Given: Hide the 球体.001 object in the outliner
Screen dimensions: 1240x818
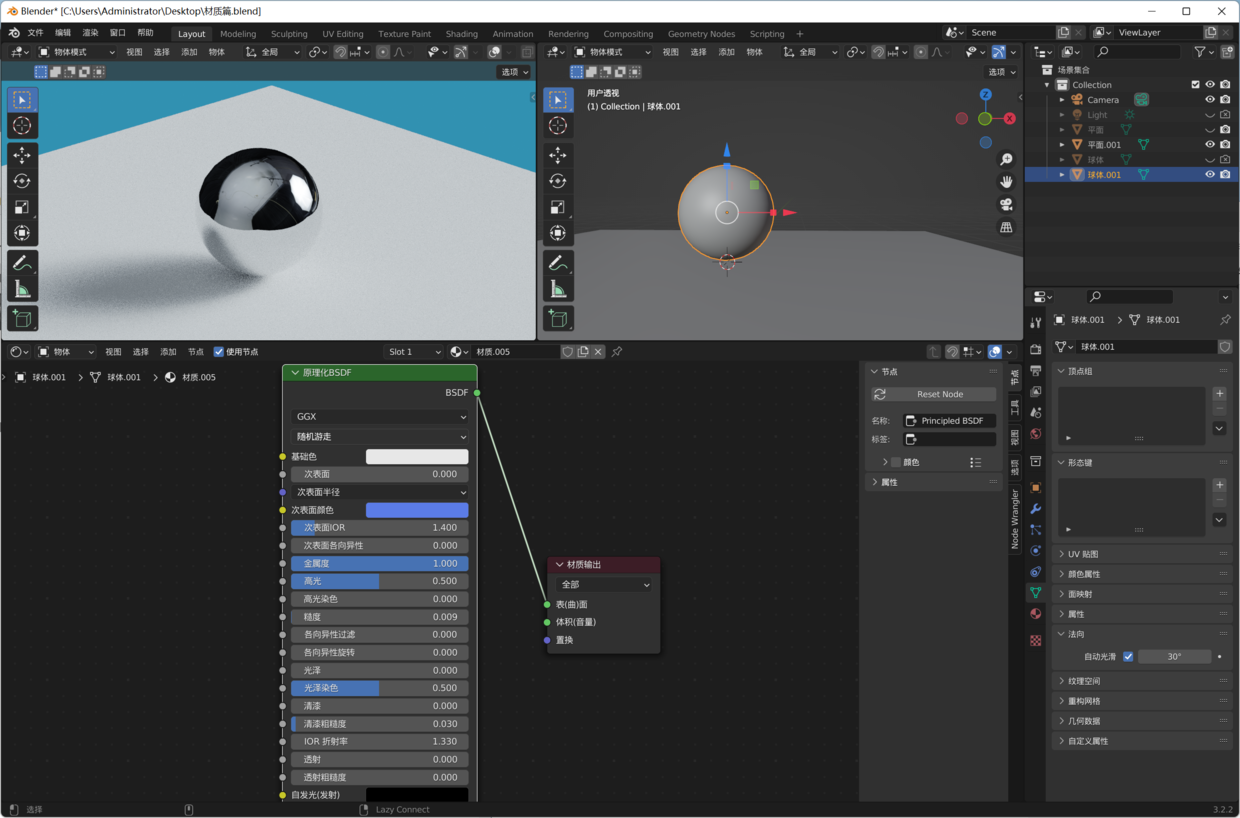Looking at the screenshot, I should pyautogui.click(x=1210, y=174).
